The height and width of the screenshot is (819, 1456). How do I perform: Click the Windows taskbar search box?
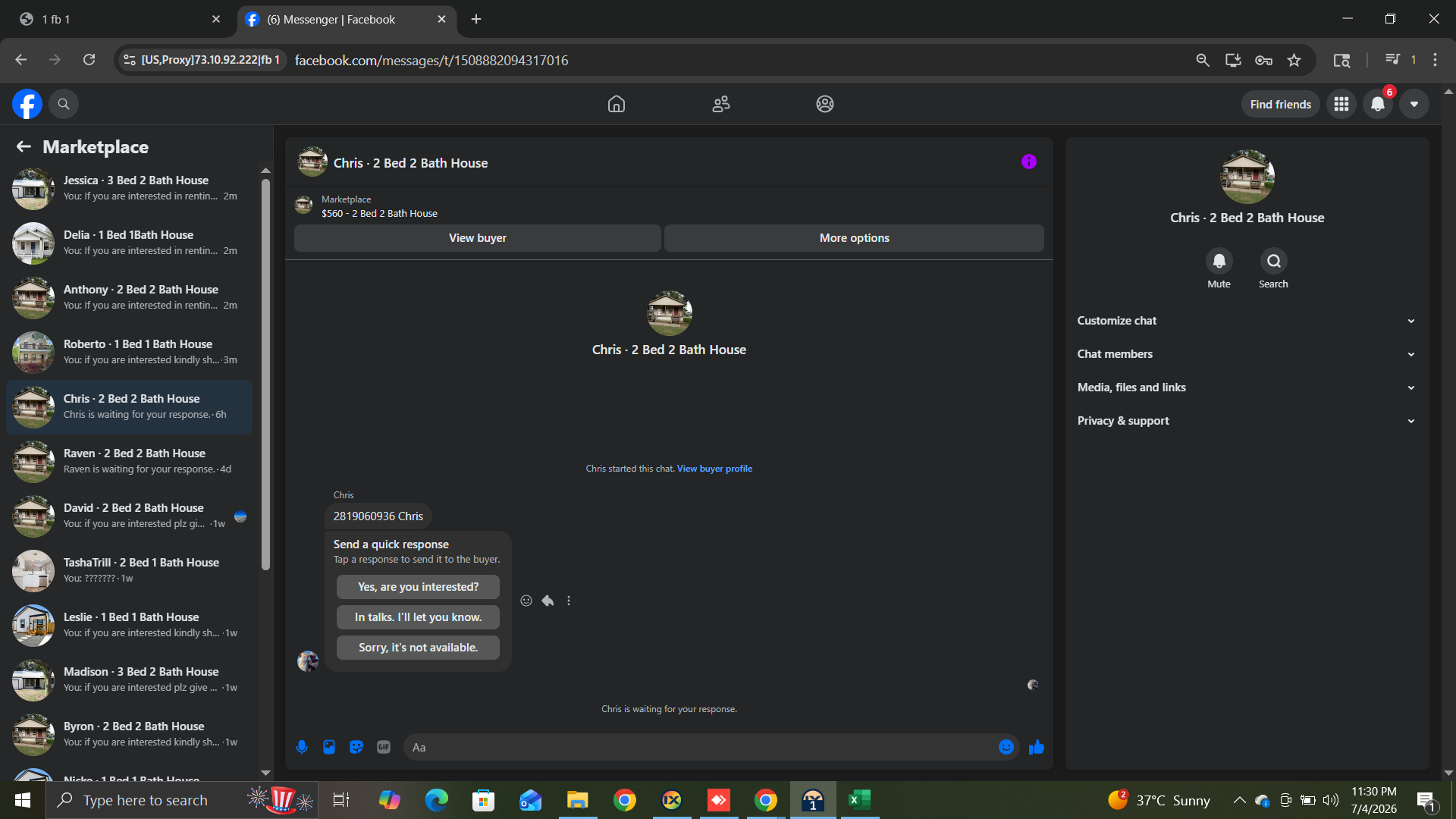click(182, 800)
